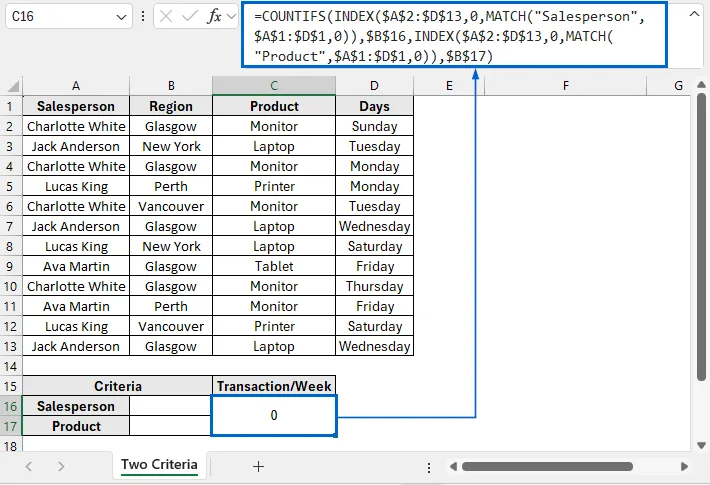Screen dimensions: 710x485
Task: Click the vertical scrollbar thumb
Action: tap(701, 238)
